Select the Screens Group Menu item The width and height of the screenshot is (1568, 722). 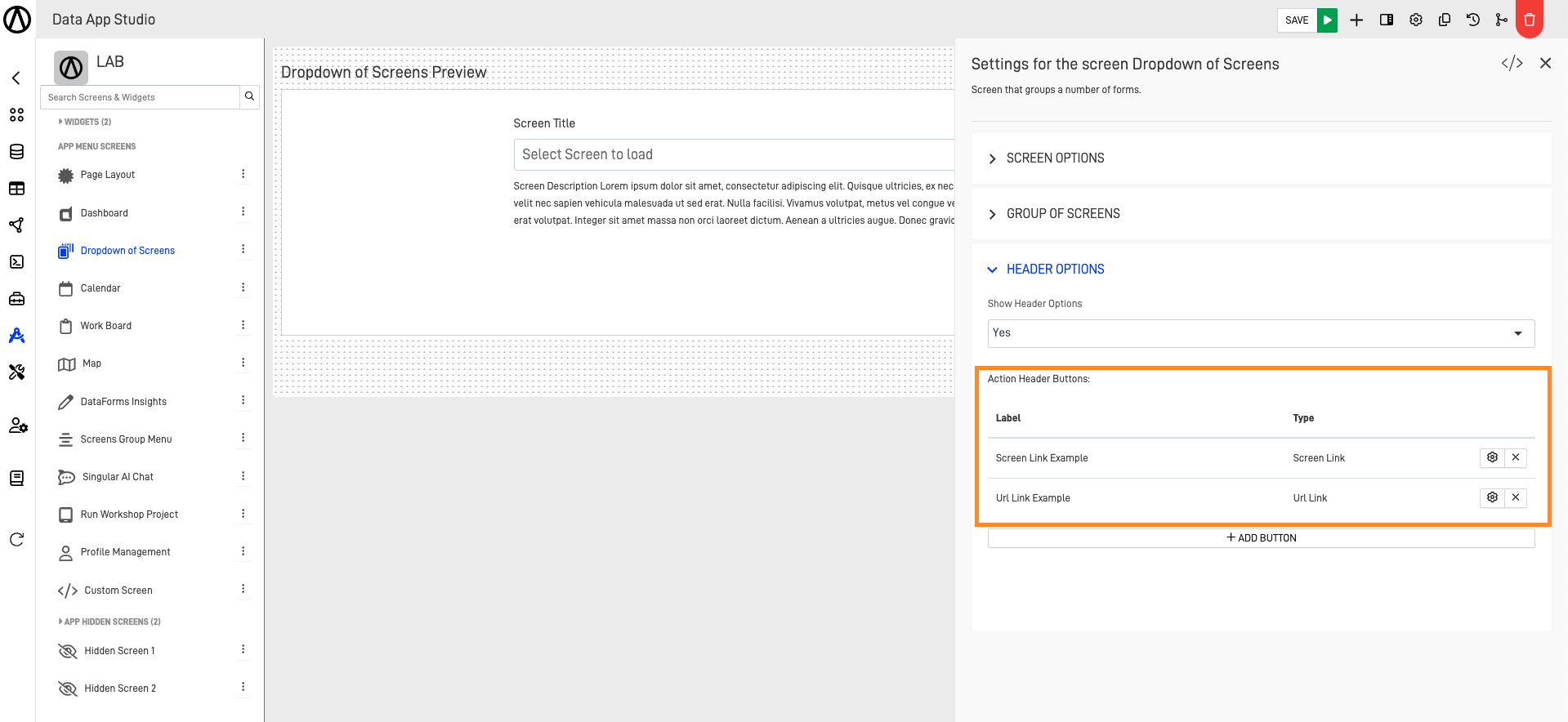126,439
